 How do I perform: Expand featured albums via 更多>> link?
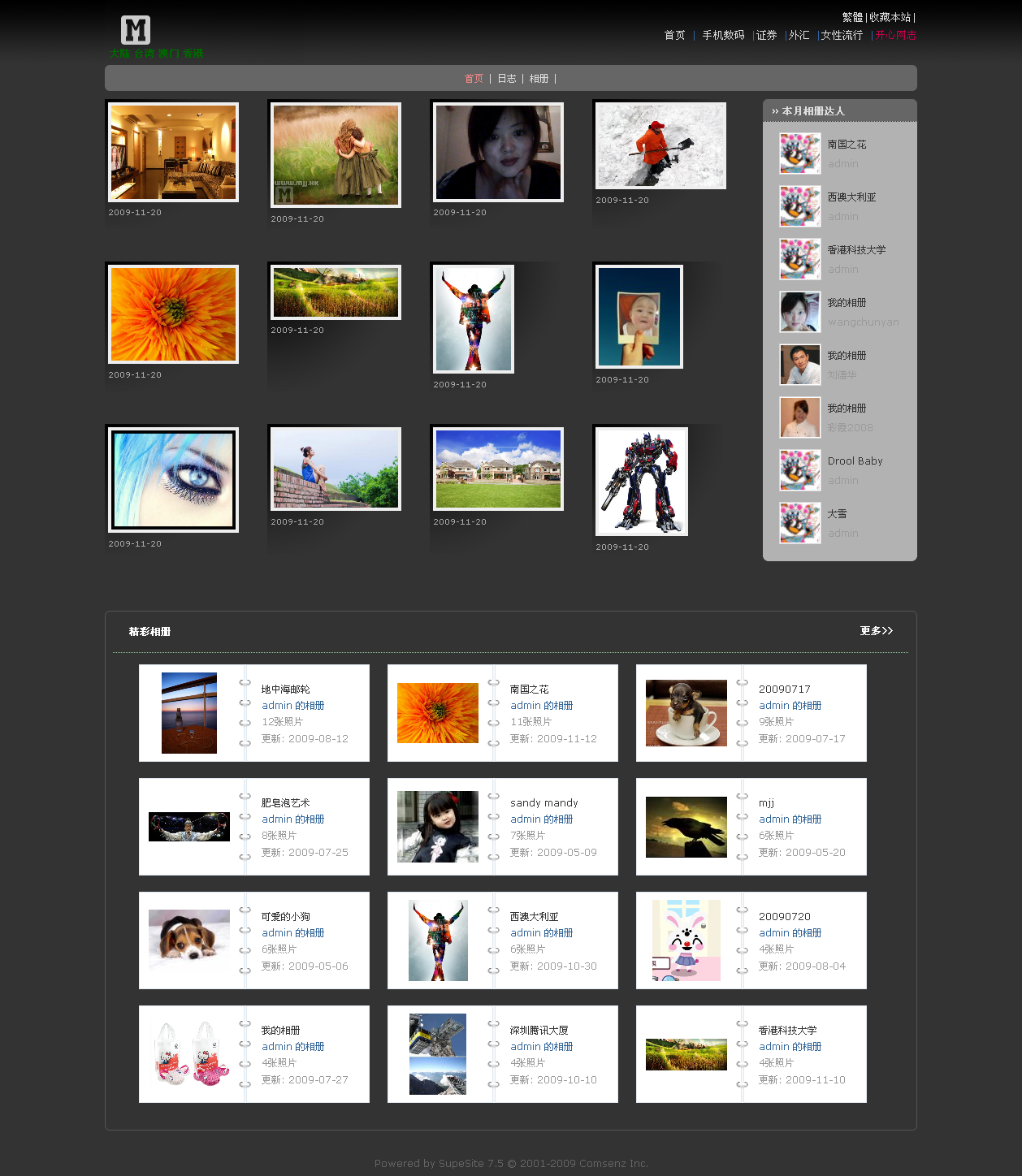(876, 631)
